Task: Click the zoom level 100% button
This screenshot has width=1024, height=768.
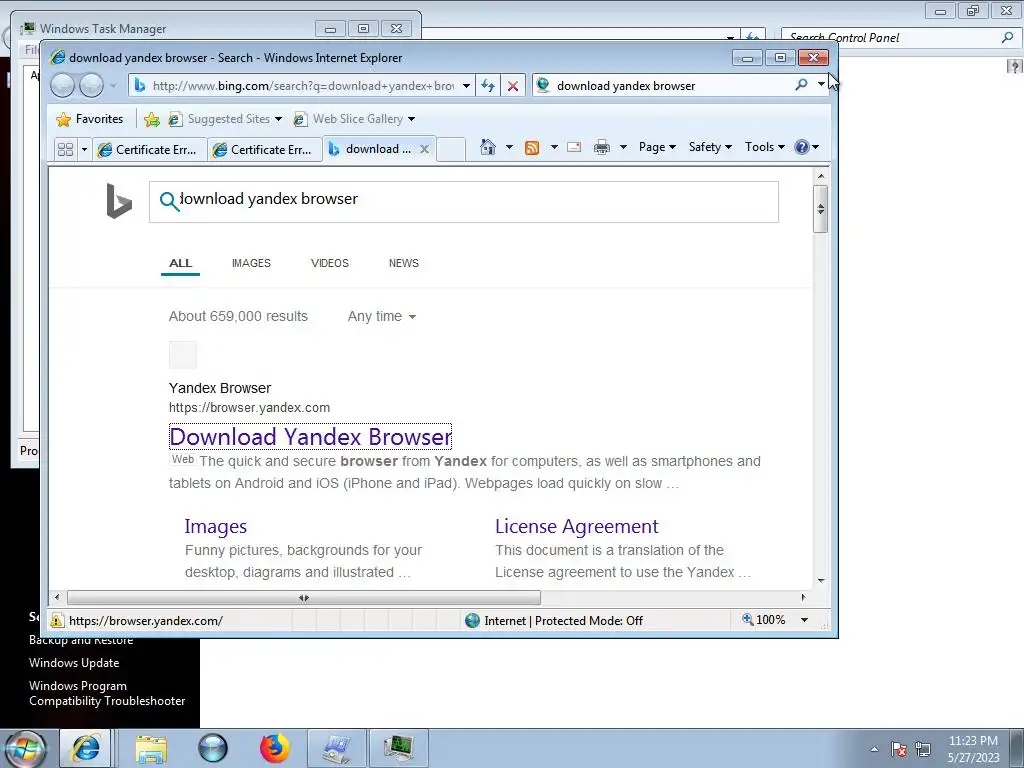Action: (763, 620)
